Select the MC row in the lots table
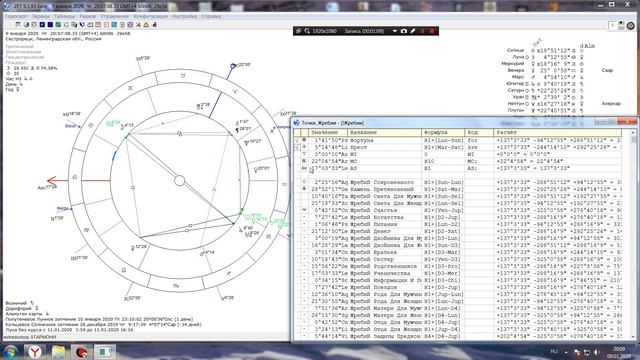The width and height of the screenshot is (640, 360). point(458,161)
